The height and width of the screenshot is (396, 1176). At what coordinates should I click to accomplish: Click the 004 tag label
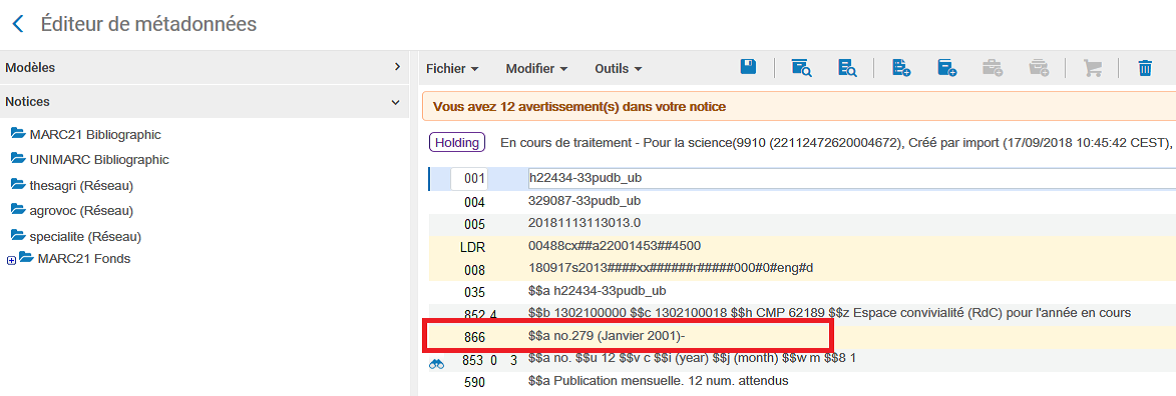[474, 202]
